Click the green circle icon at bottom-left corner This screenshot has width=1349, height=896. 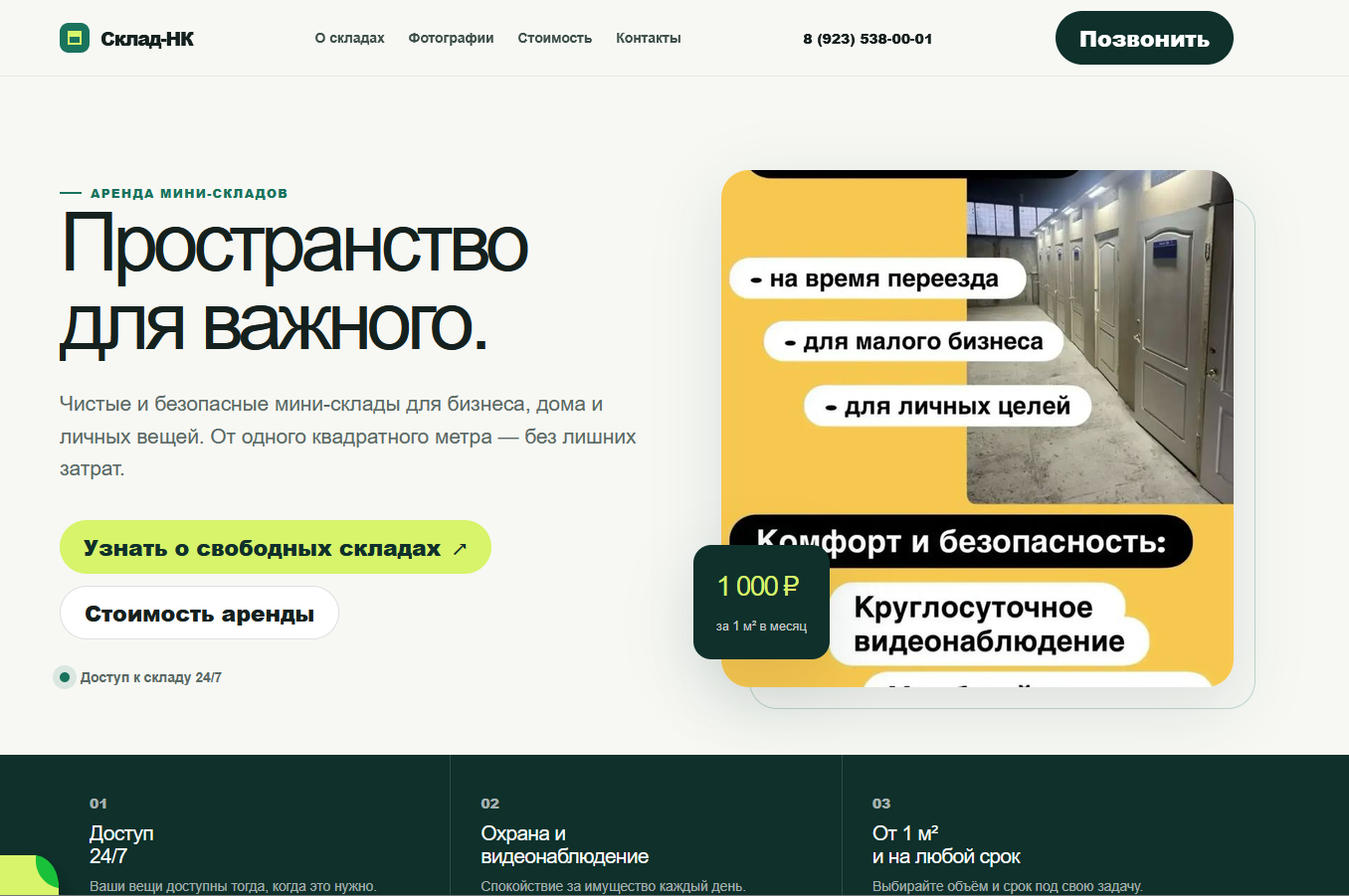coord(28,875)
